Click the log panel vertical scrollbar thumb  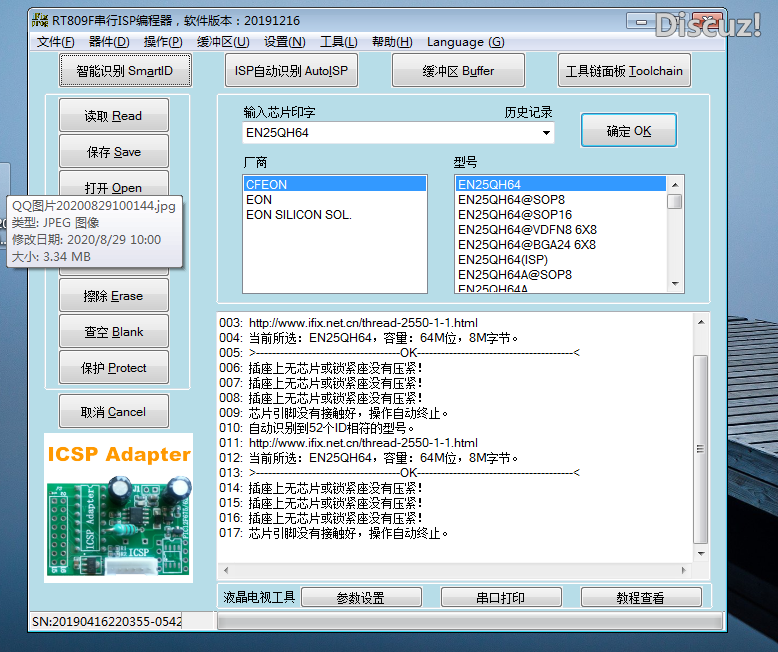701,449
